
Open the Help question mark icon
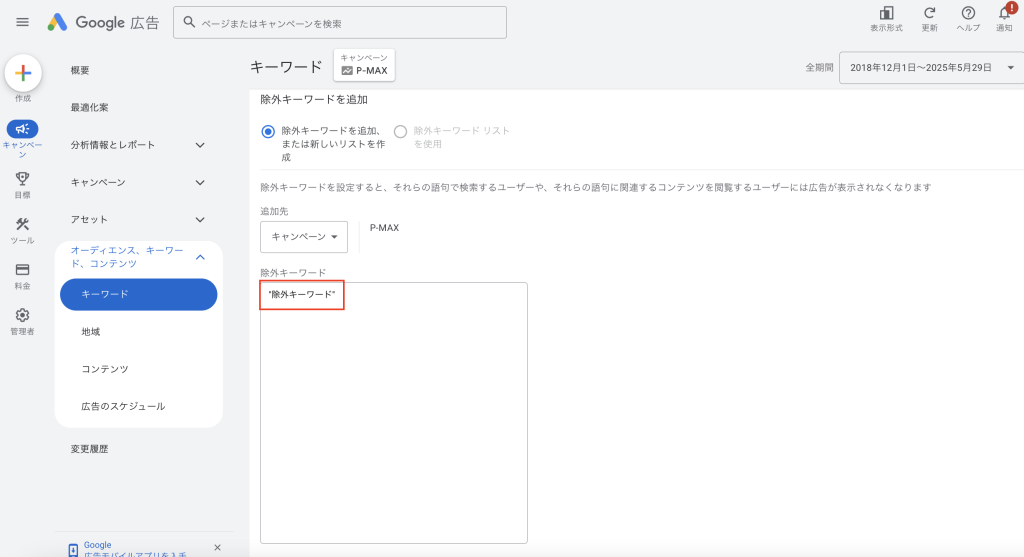click(x=968, y=13)
